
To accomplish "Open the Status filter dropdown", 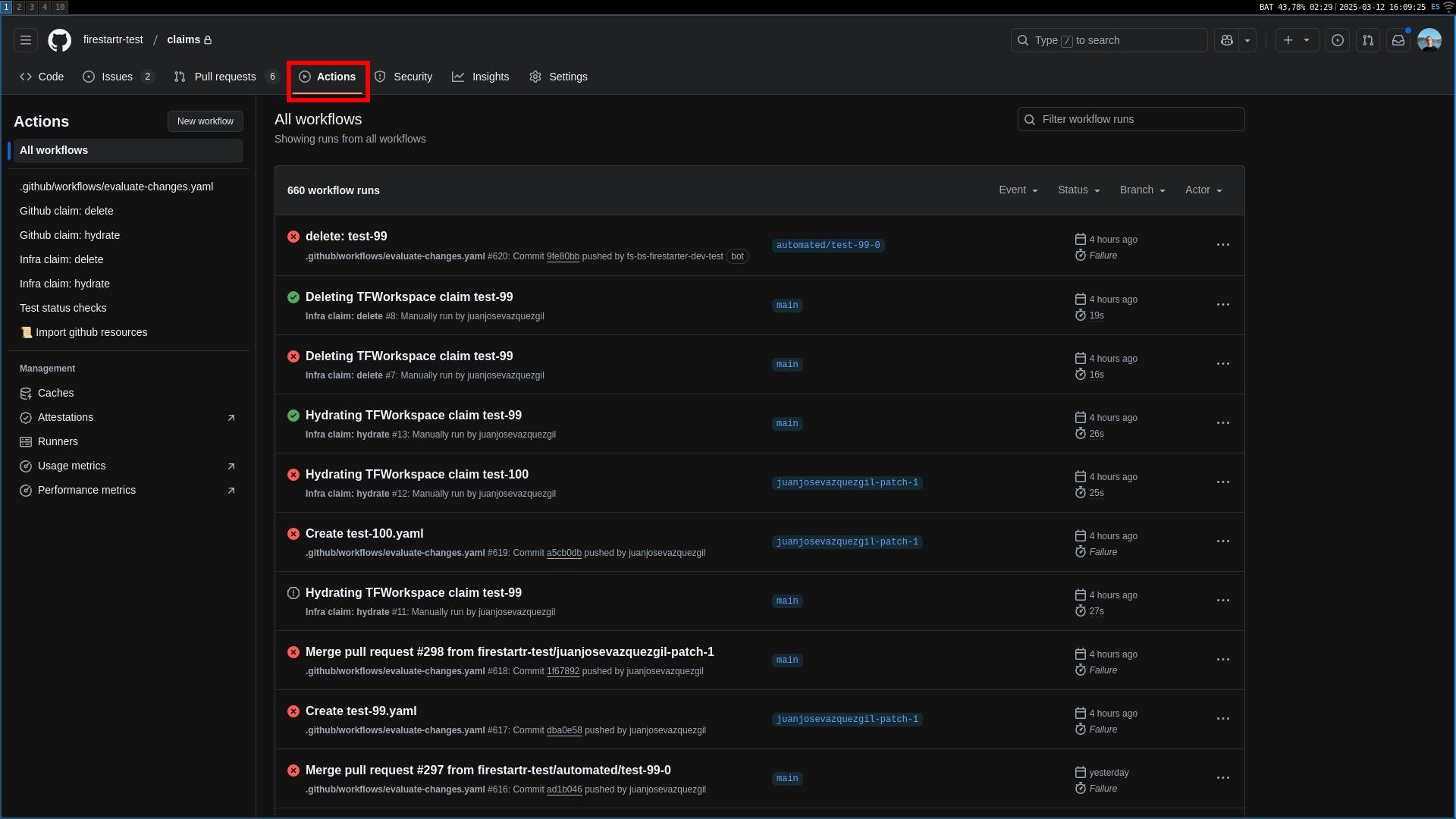I will tap(1078, 190).
